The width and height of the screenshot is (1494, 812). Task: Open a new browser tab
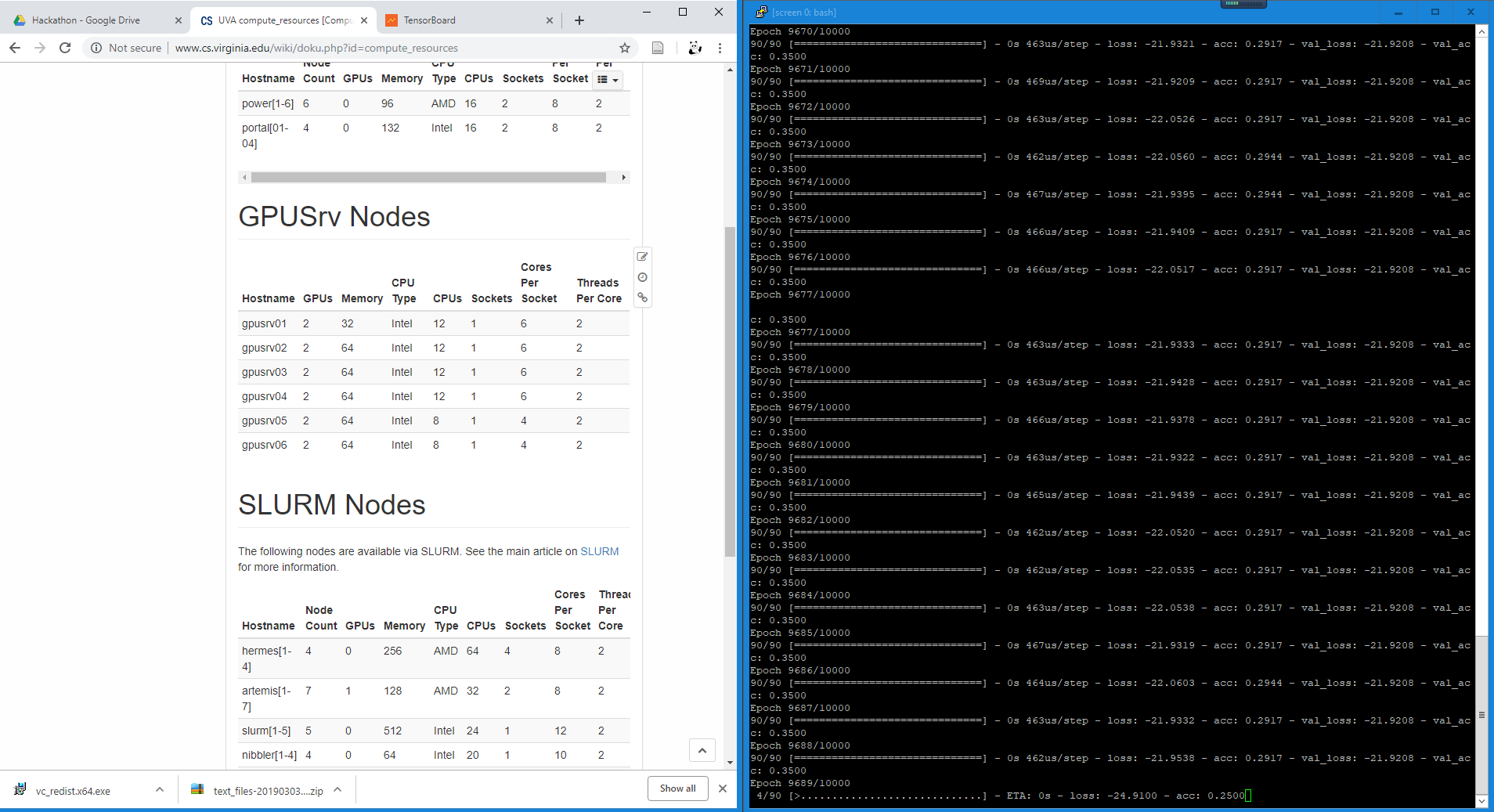(x=579, y=20)
